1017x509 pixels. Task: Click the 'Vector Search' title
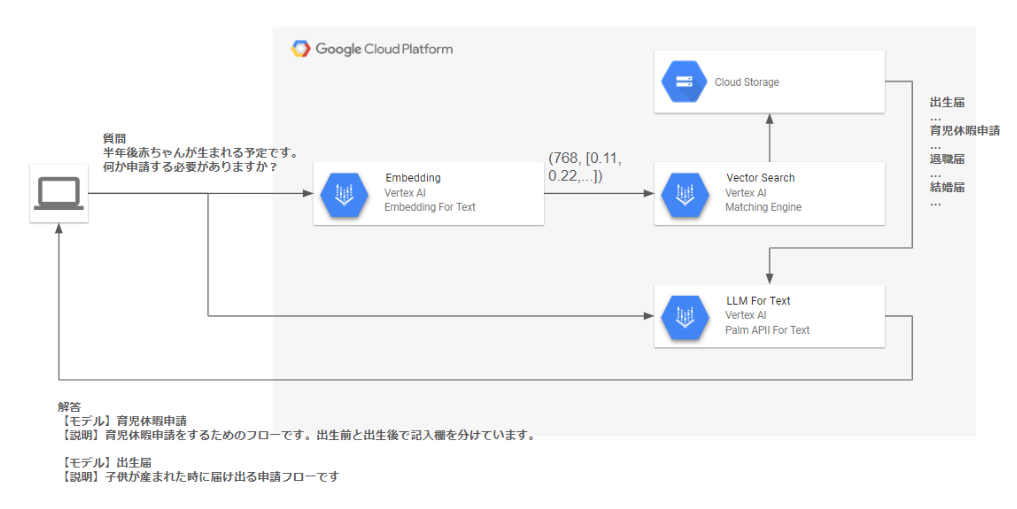click(760, 178)
